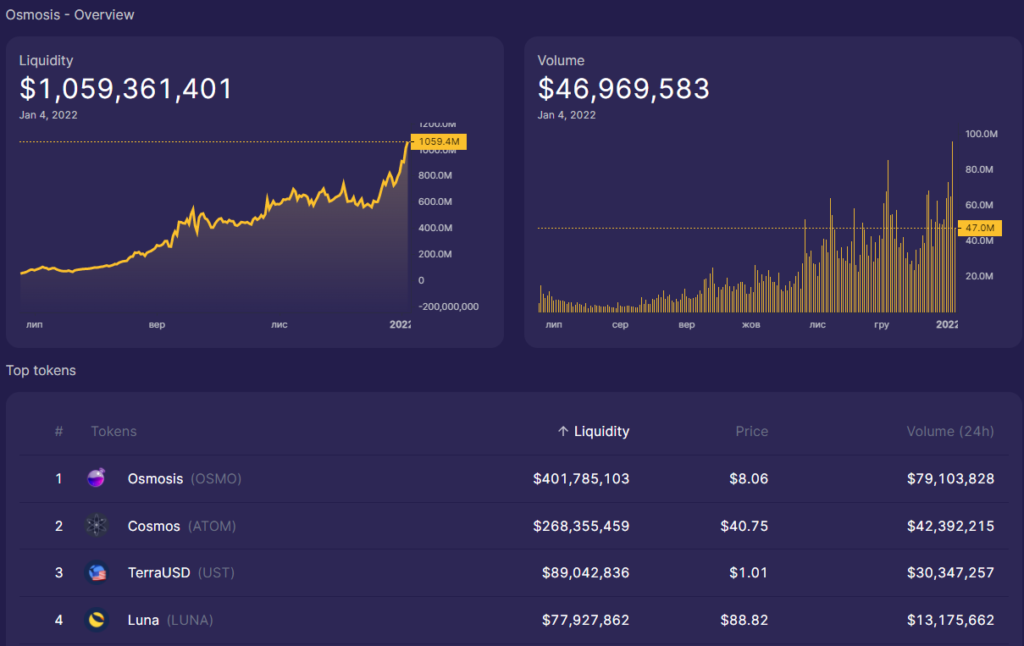This screenshot has width=1024, height=646.
Task: Click the 2022 label on the liquidity chart axis
Action: click(x=400, y=324)
